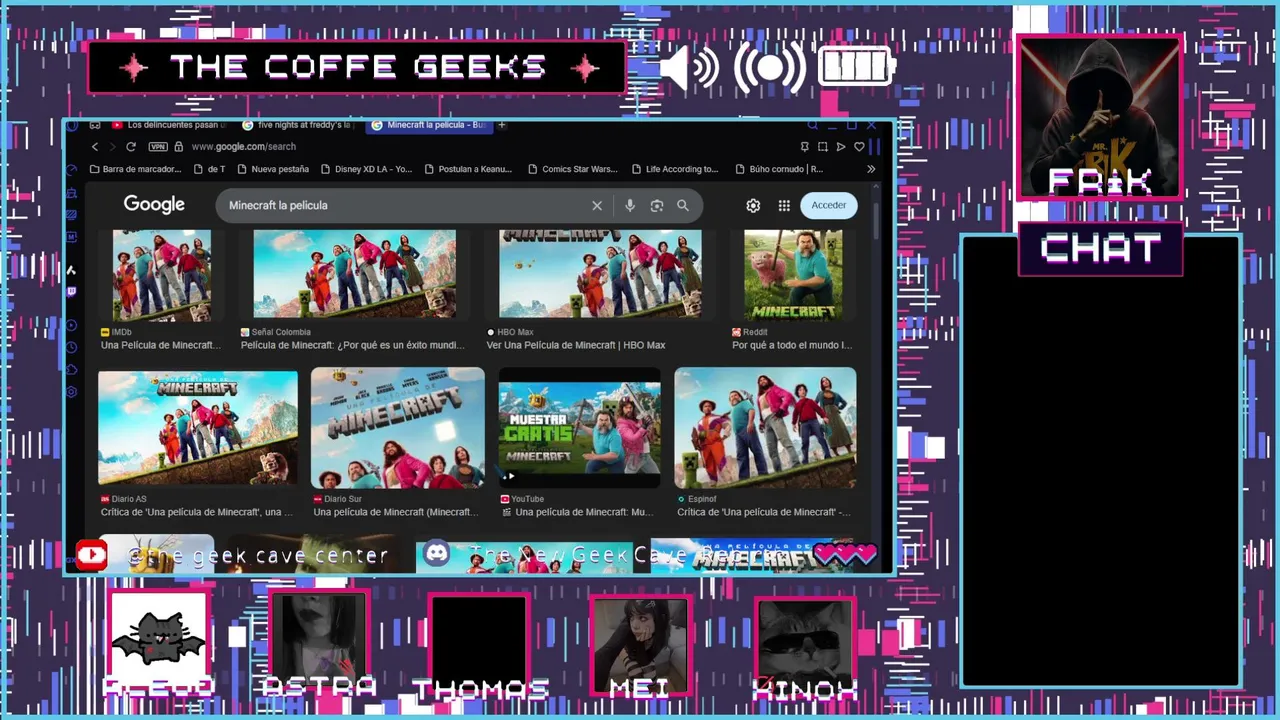Go back using the browser back arrow
The height and width of the screenshot is (720, 1280).
(96, 146)
